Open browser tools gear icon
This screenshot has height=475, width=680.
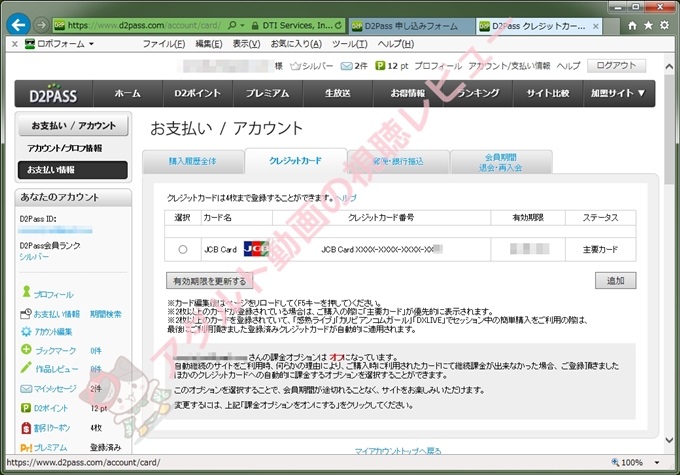tap(664, 25)
